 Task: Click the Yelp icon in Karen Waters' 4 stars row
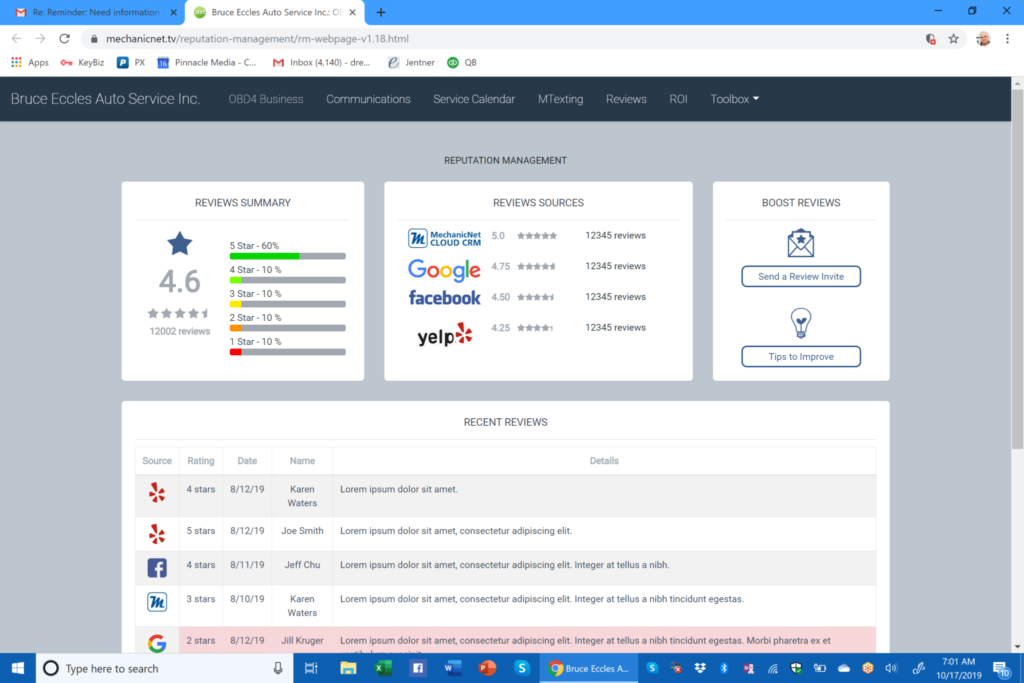(x=157, y=492)
